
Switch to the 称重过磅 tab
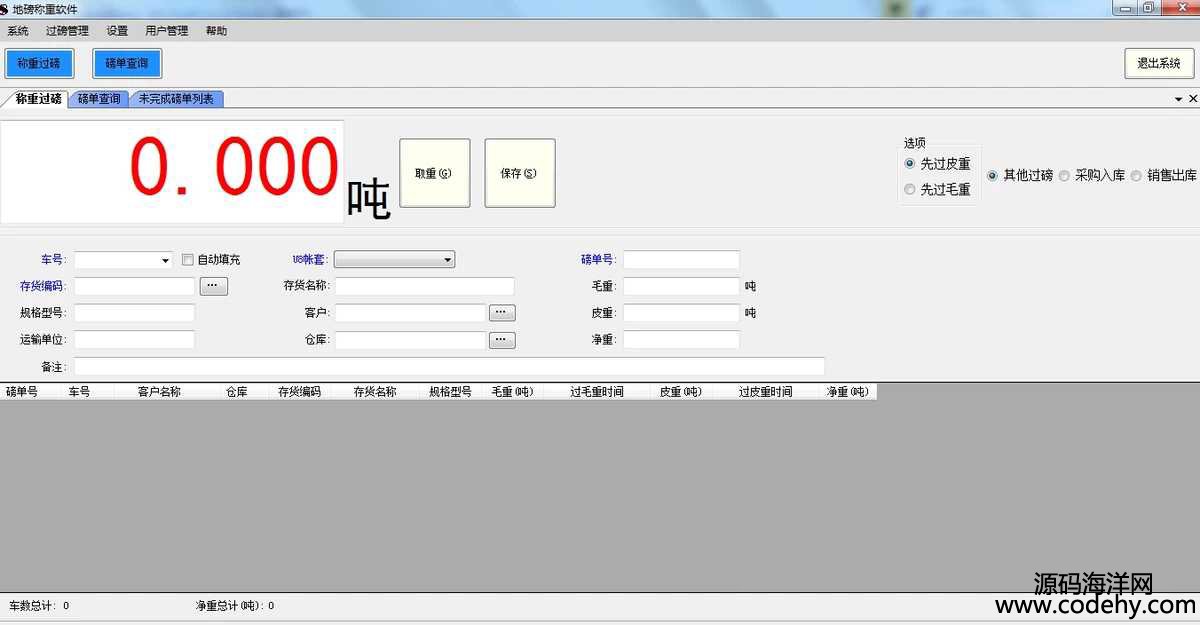coord(37,99)
